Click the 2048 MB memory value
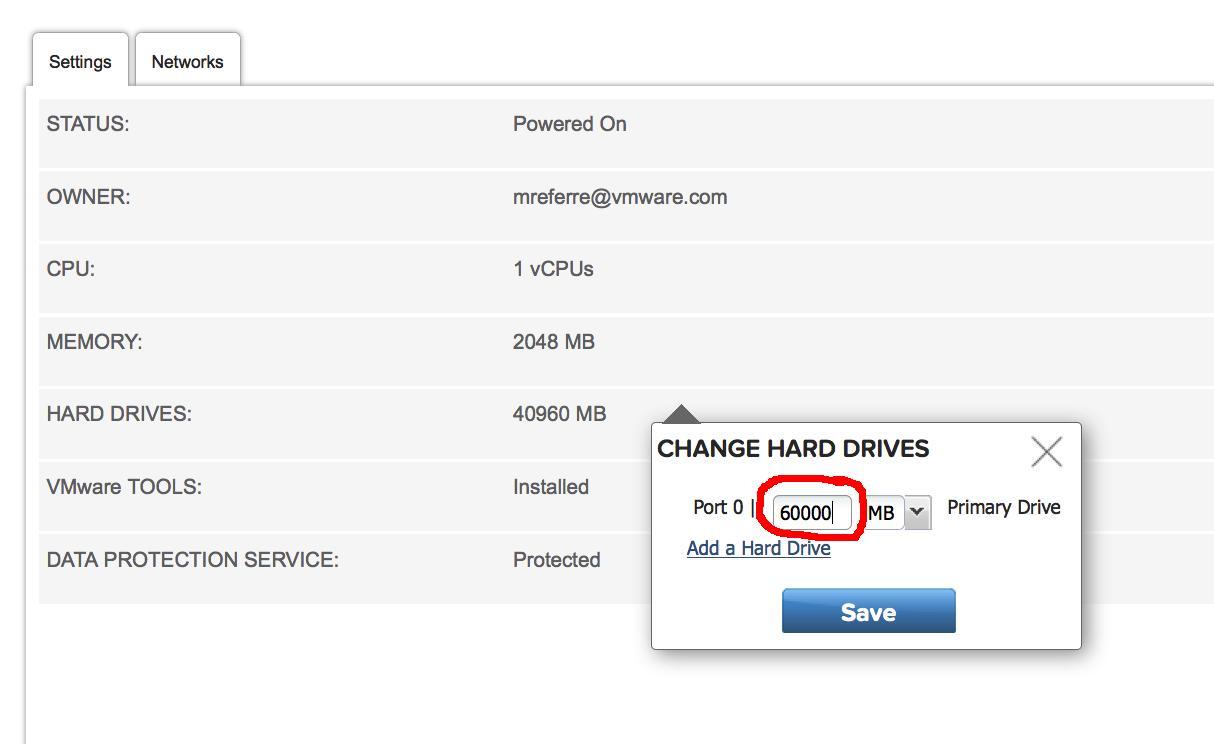This screenshot has width=1214, height=744. click(554, 342)
